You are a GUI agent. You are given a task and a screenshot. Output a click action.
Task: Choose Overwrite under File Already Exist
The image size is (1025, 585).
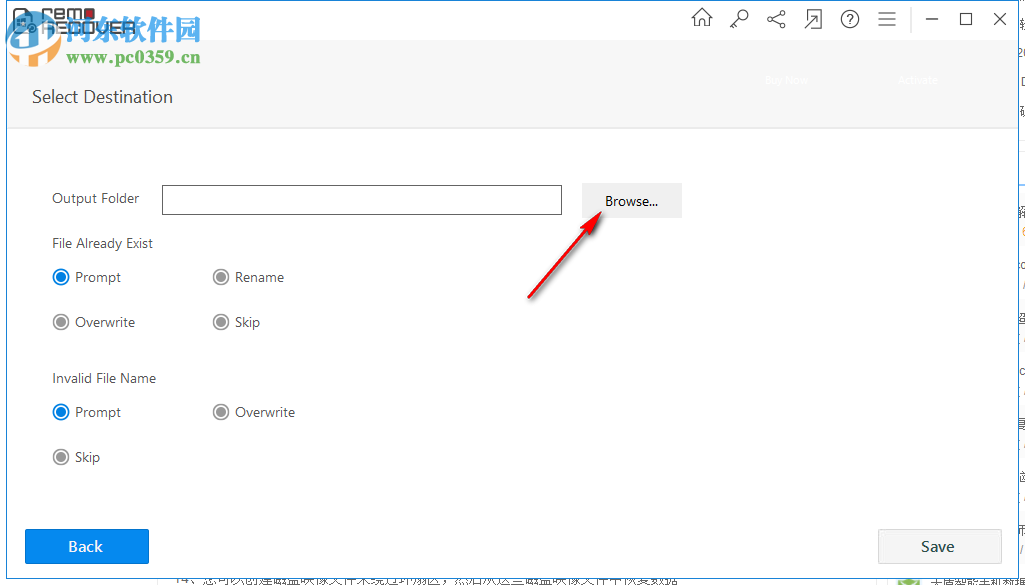click(61, 322)
